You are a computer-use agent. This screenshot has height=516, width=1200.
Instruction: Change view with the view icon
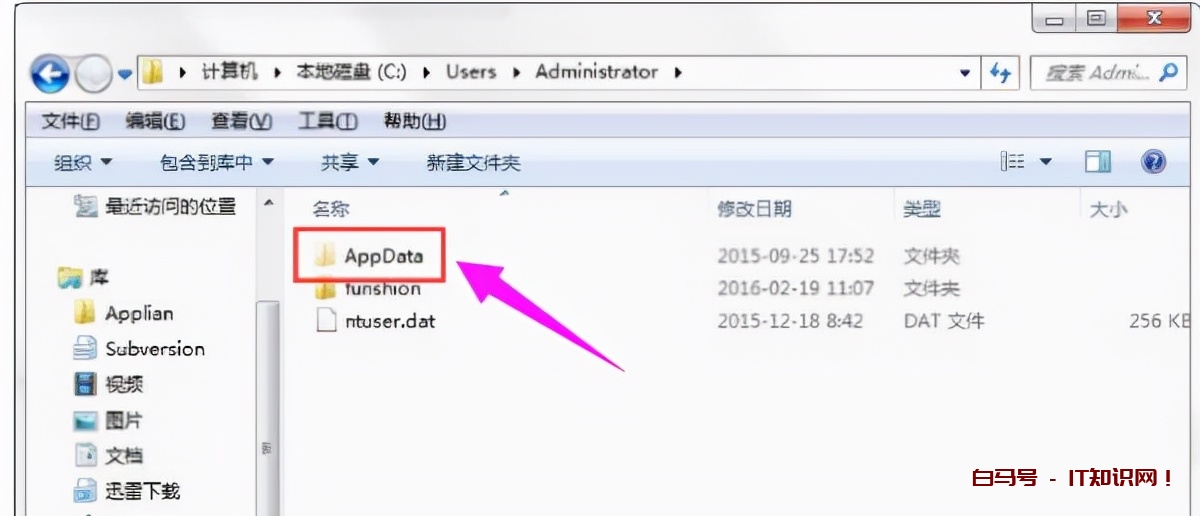1013,161
